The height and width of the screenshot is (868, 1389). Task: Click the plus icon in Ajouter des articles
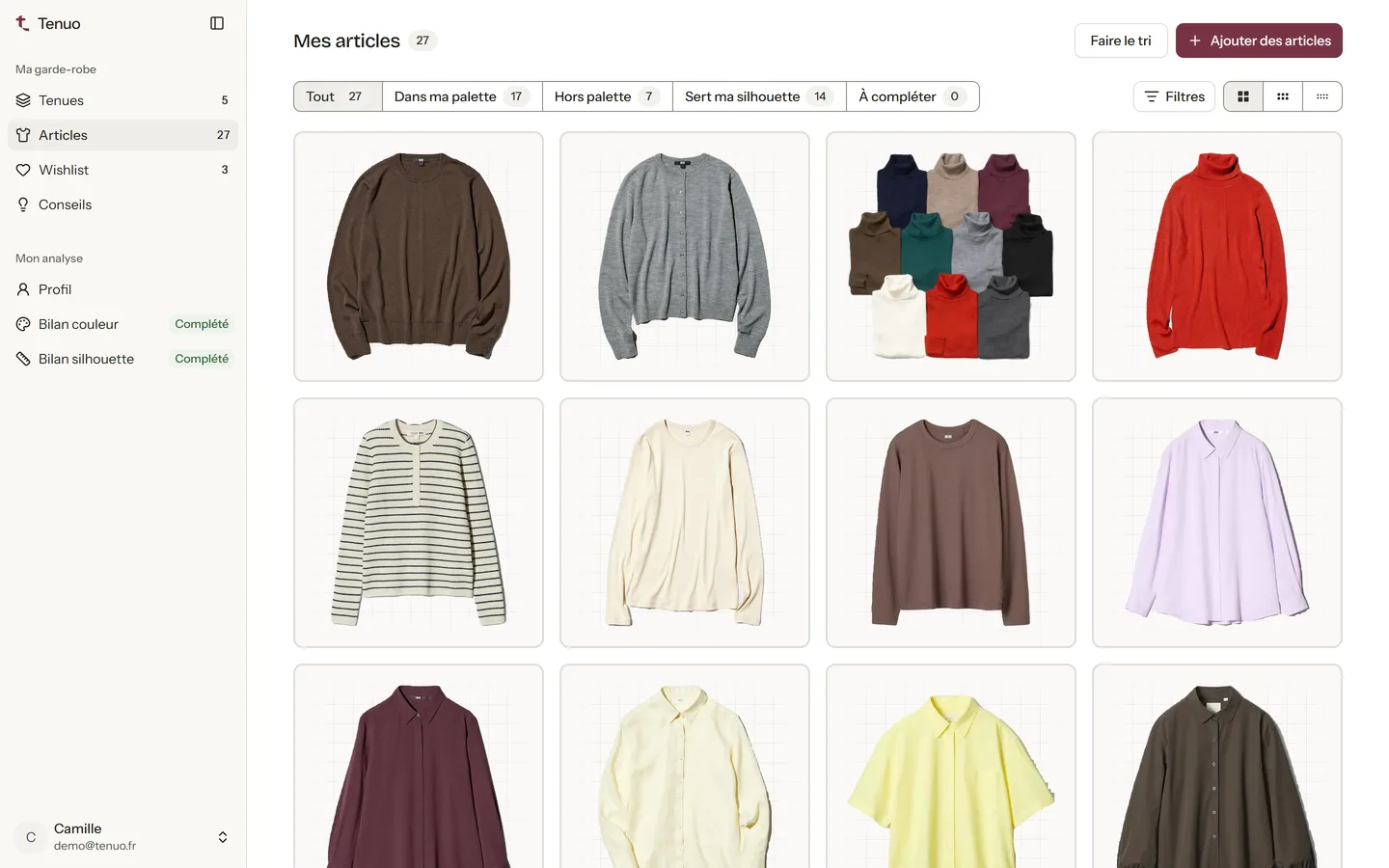(x=1195, y=41)
